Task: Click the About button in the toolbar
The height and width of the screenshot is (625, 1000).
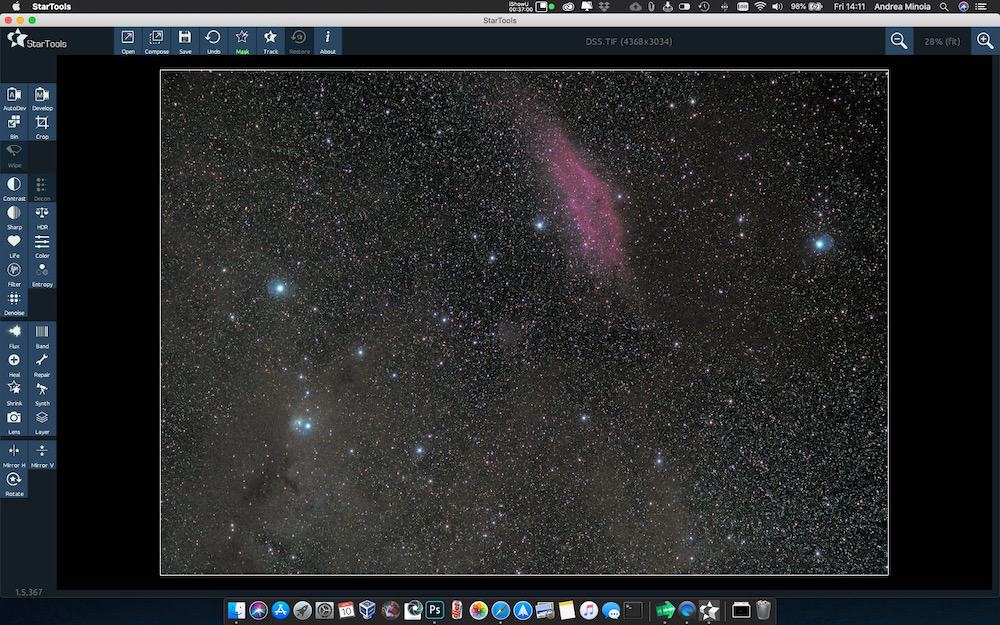Action: [327, 40]
